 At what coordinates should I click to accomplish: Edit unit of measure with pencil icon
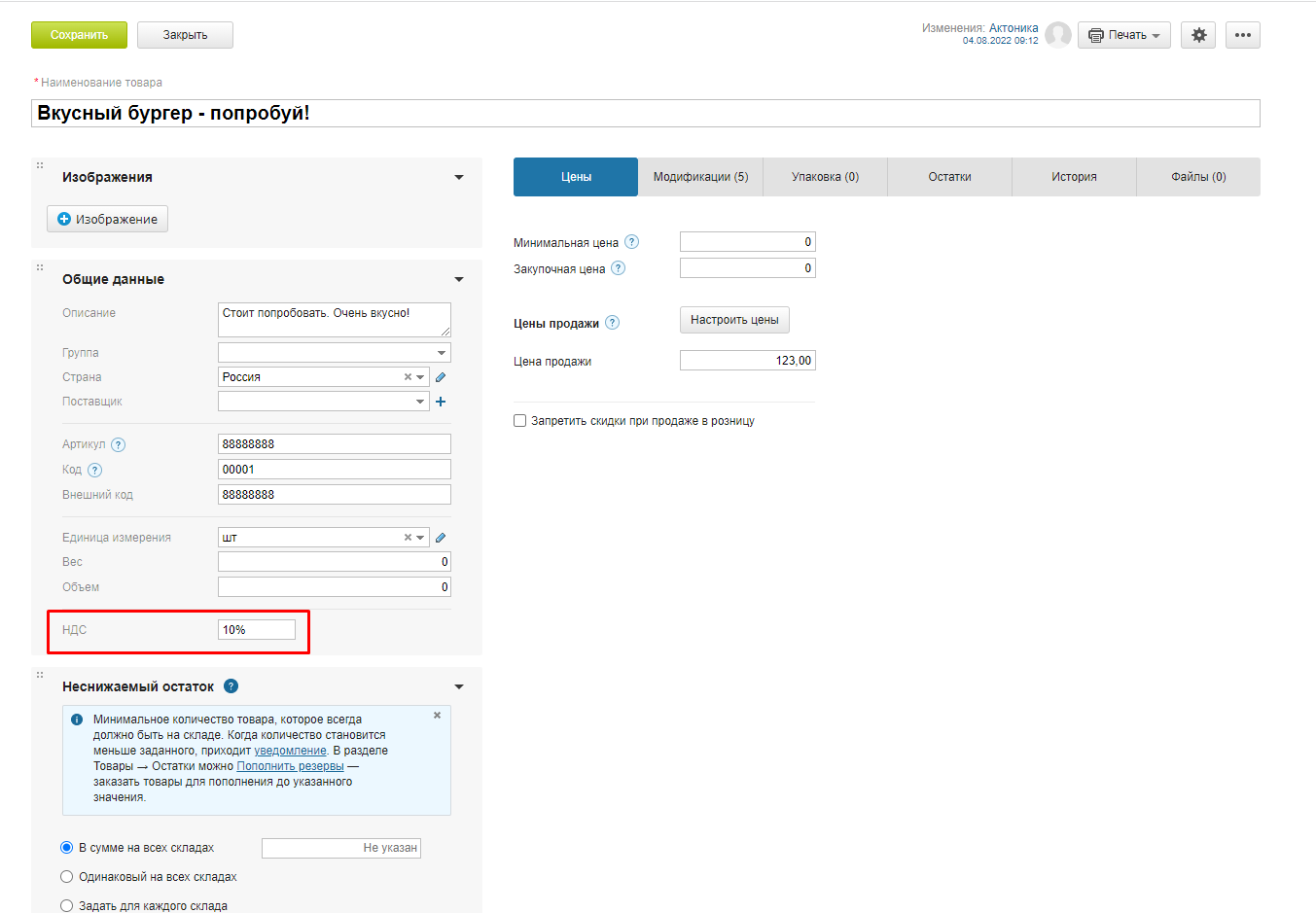[x=441, y=538]
